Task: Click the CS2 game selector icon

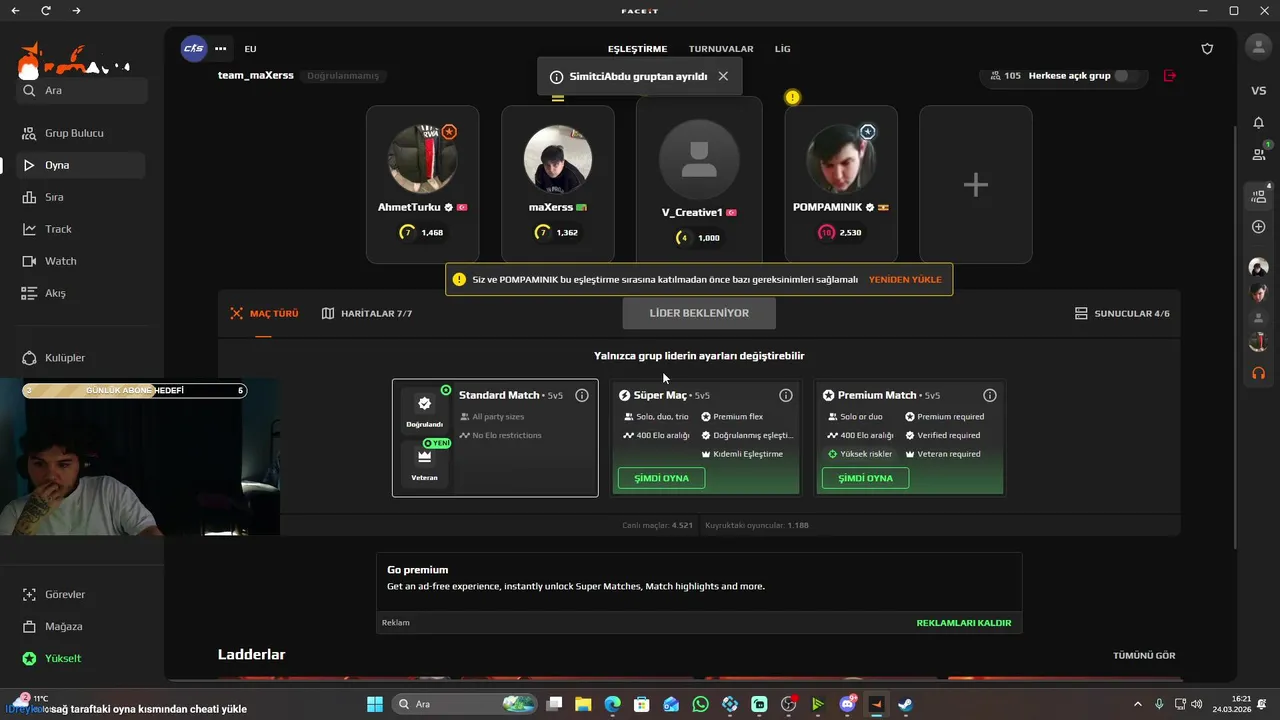Action: (x=193, y=48)
